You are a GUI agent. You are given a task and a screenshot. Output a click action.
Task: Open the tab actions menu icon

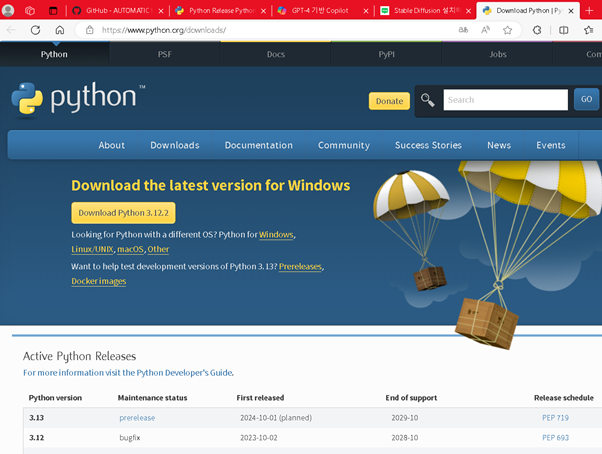click(53, 11)
